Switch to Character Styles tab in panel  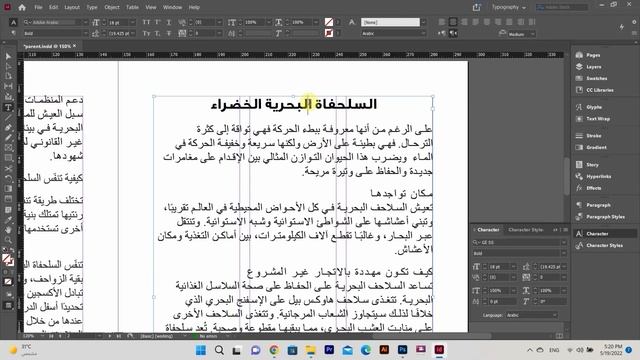pyautogui.click(x=526, y=230)
